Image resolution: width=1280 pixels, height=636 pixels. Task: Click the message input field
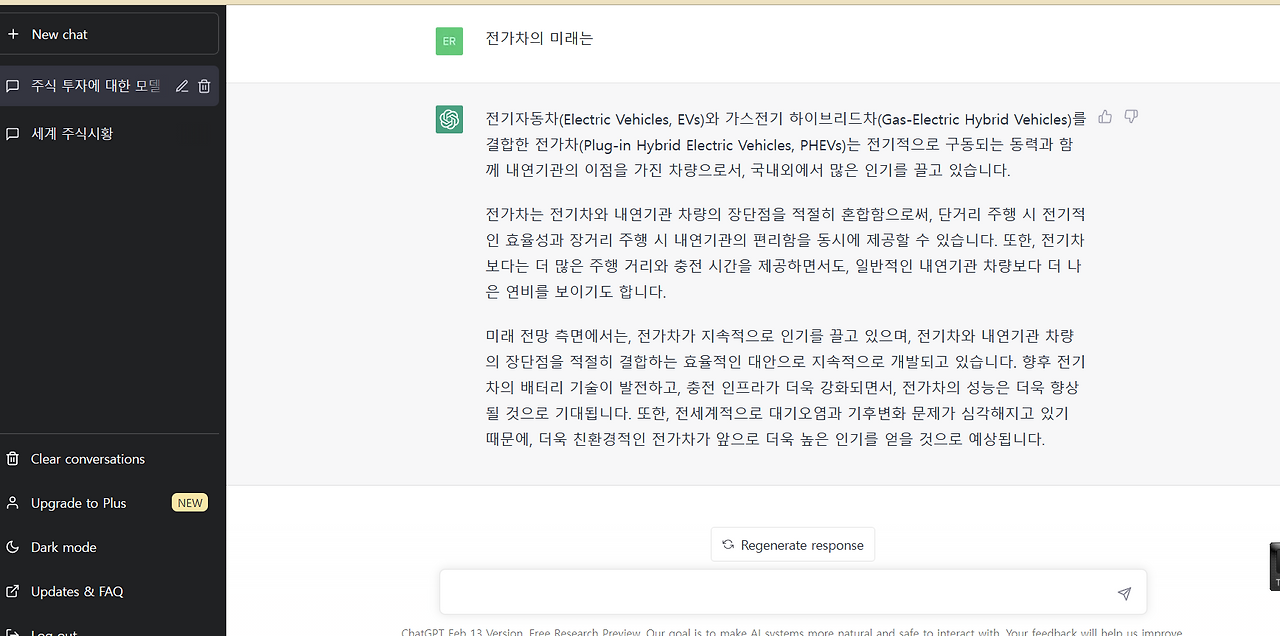tap(780, 592)
